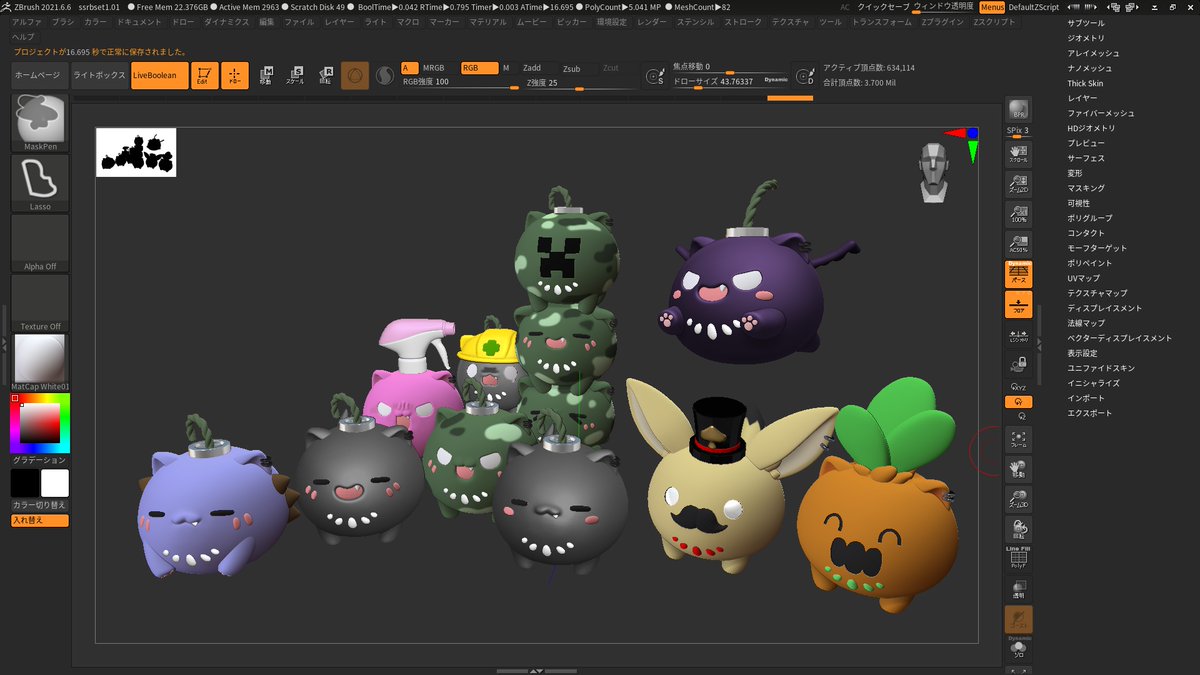Activate the Move (移動) gizmo icon
The width and height of the screenshot is (1200, 675).
(266, 76)
